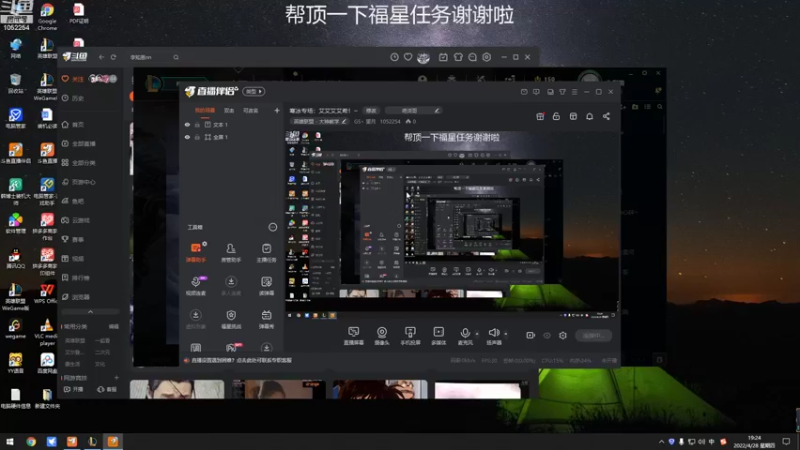The width and height of the screenshot is (800, 450).
Task: Click the Douyu window refresh icon
Action: [x=113, y=57]
